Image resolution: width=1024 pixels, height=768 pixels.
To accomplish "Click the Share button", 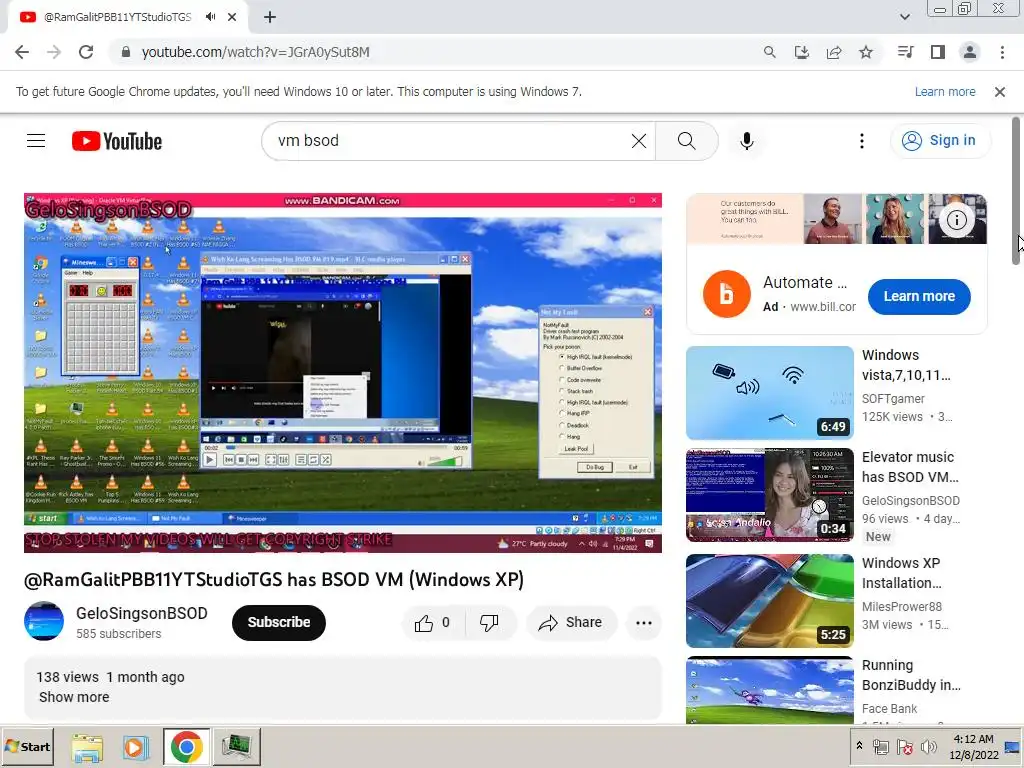I will 570,622.
